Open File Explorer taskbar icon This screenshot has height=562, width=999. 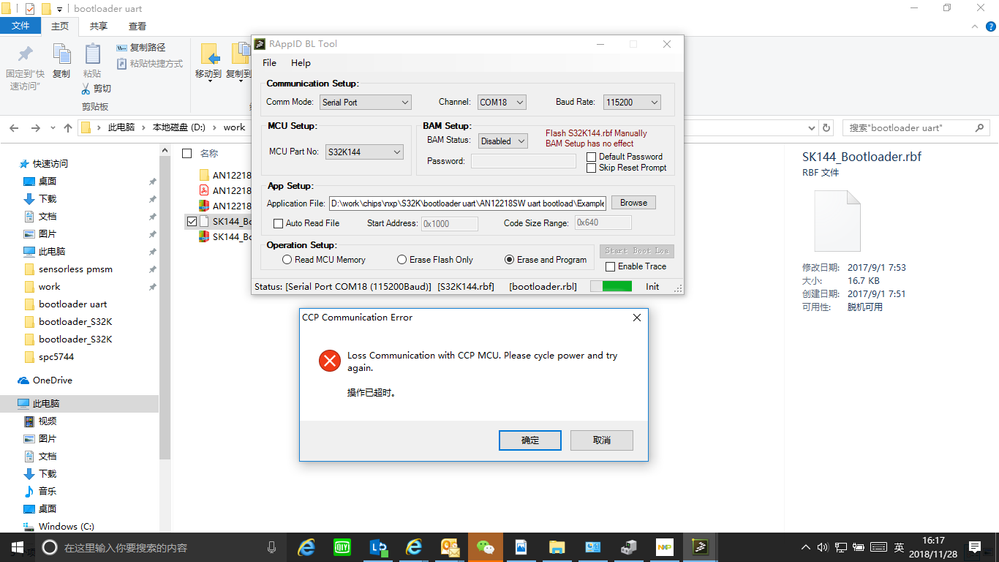[x=557, y=547]
